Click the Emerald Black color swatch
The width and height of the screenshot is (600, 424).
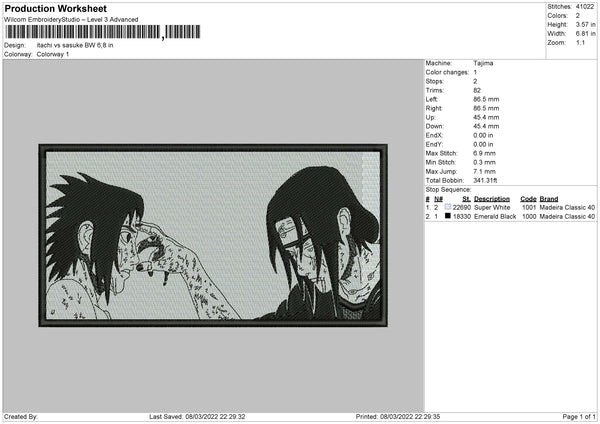pyautogui.click(x=448, y=216)
